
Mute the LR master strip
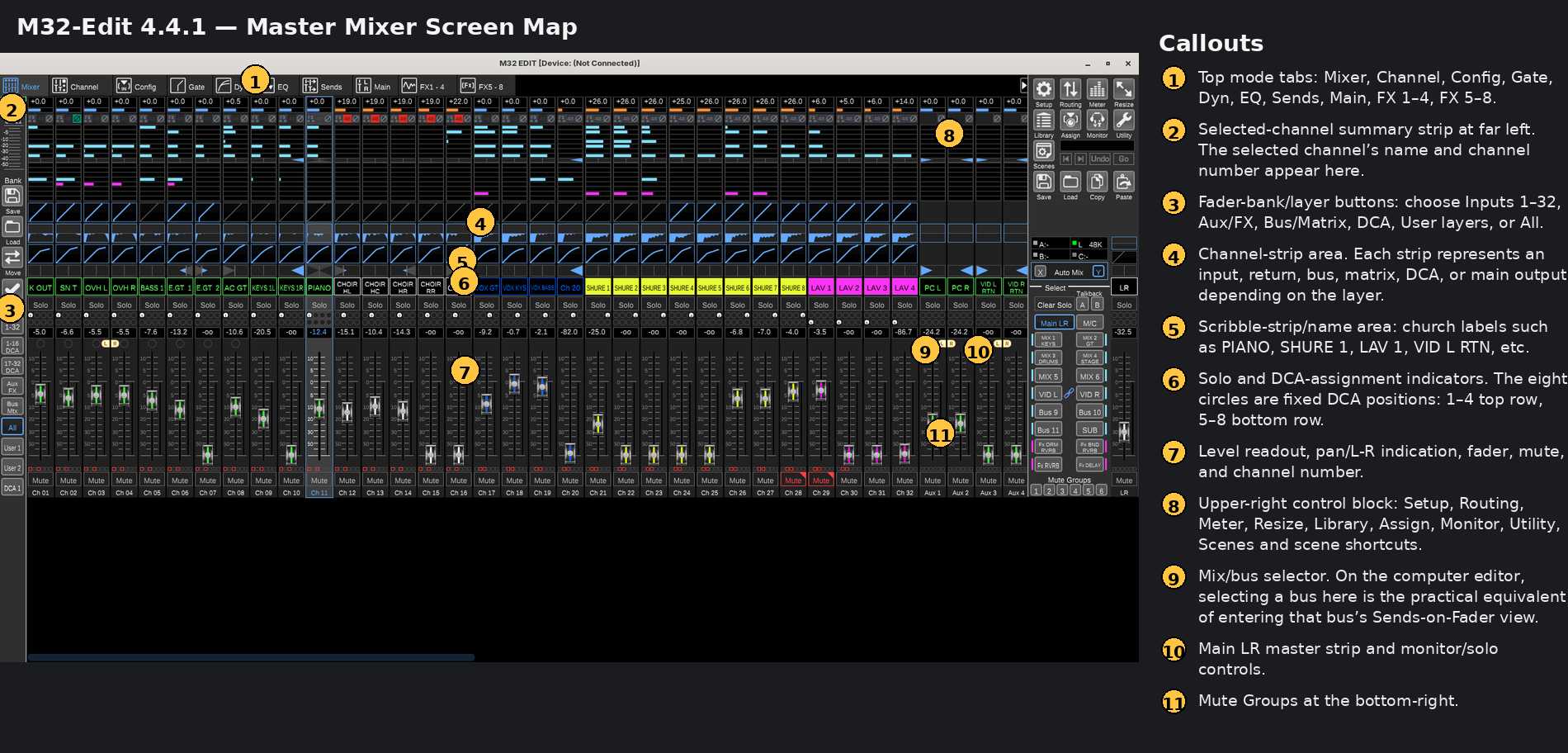pyautogui.click(x=1124, y=481)
